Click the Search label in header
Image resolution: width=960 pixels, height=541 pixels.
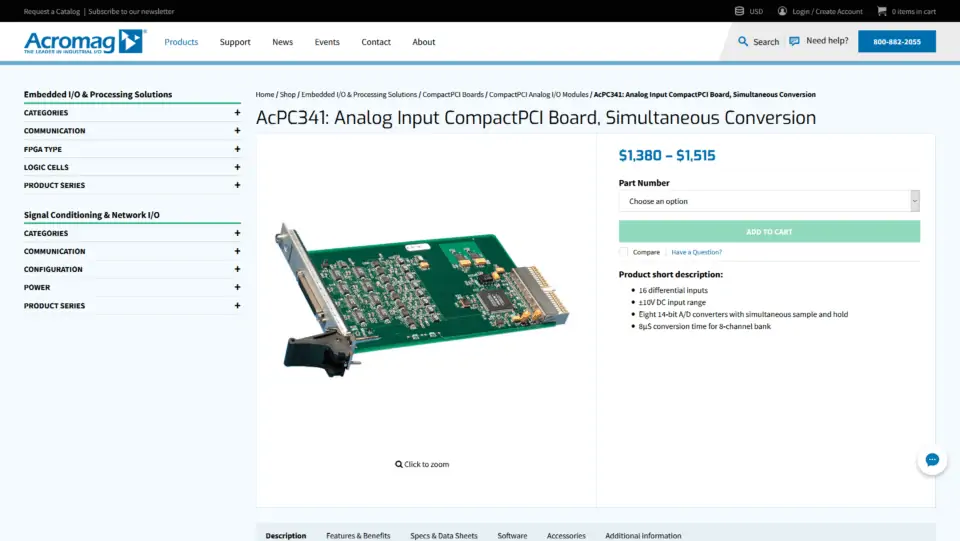pos(766,42)
